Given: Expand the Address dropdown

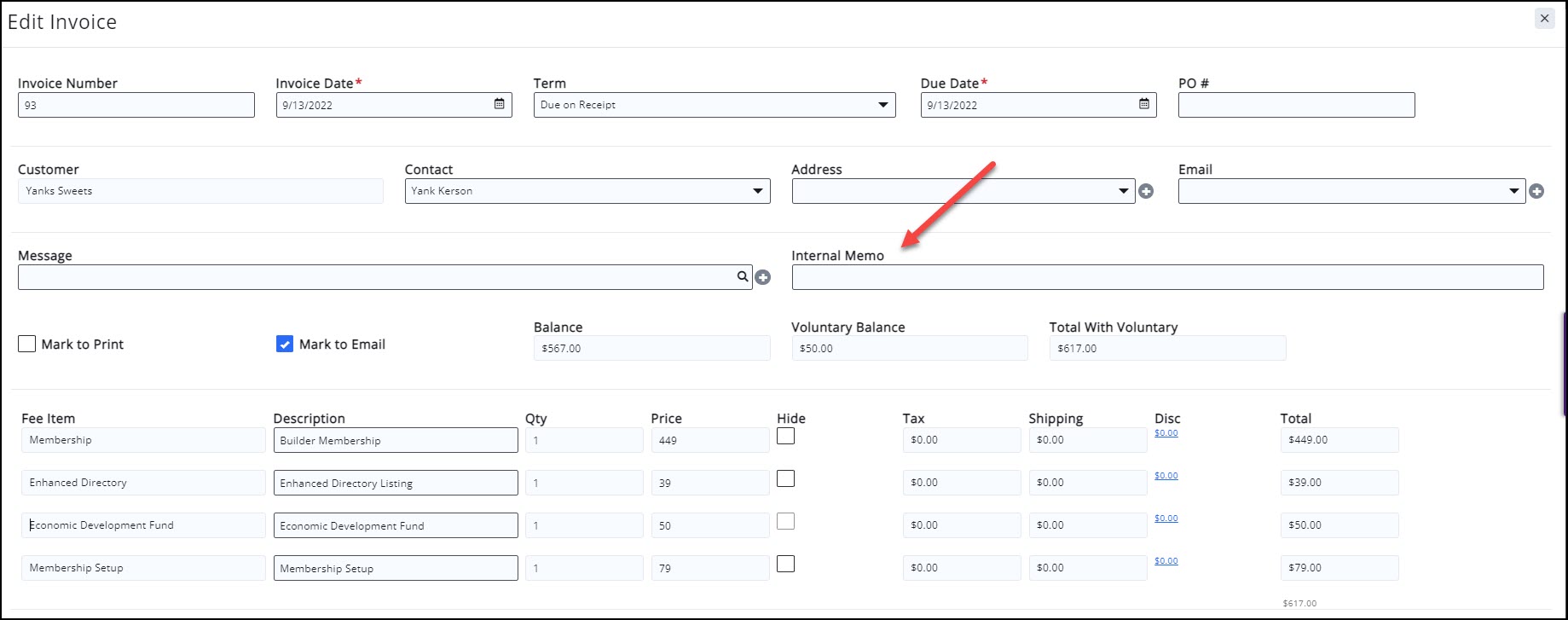Looking at the screenshot, I should click(1123, 191).
